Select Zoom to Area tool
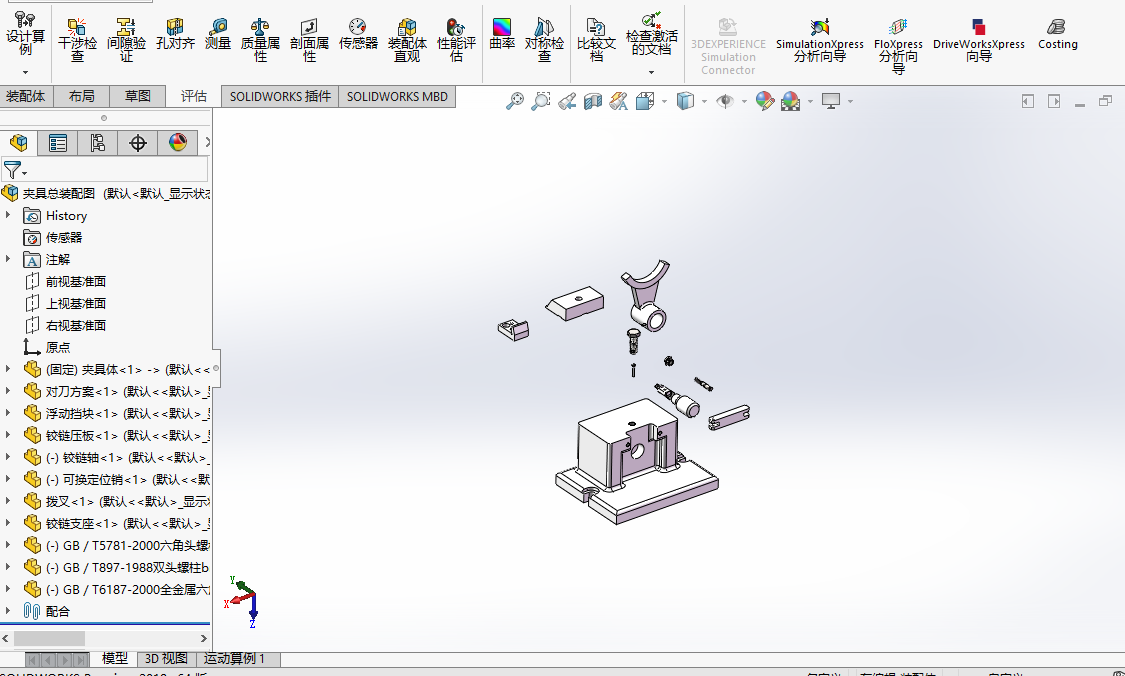This screenshot has height=676, width=1125. coord(540,101)
